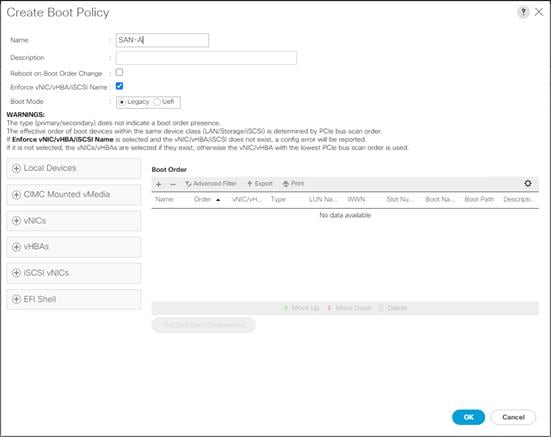
Task: Expand CIMC Mounted vMedia section
Action: coord(74,194)
